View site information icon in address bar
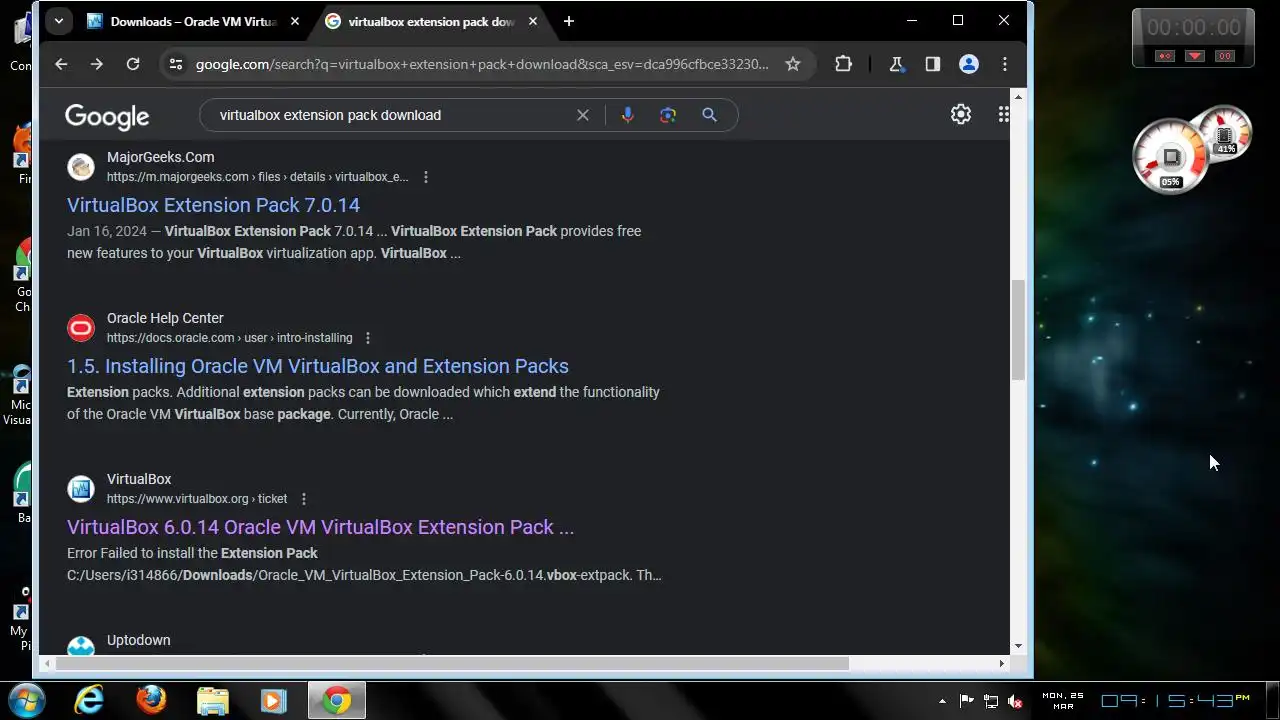 coord(176,64)
